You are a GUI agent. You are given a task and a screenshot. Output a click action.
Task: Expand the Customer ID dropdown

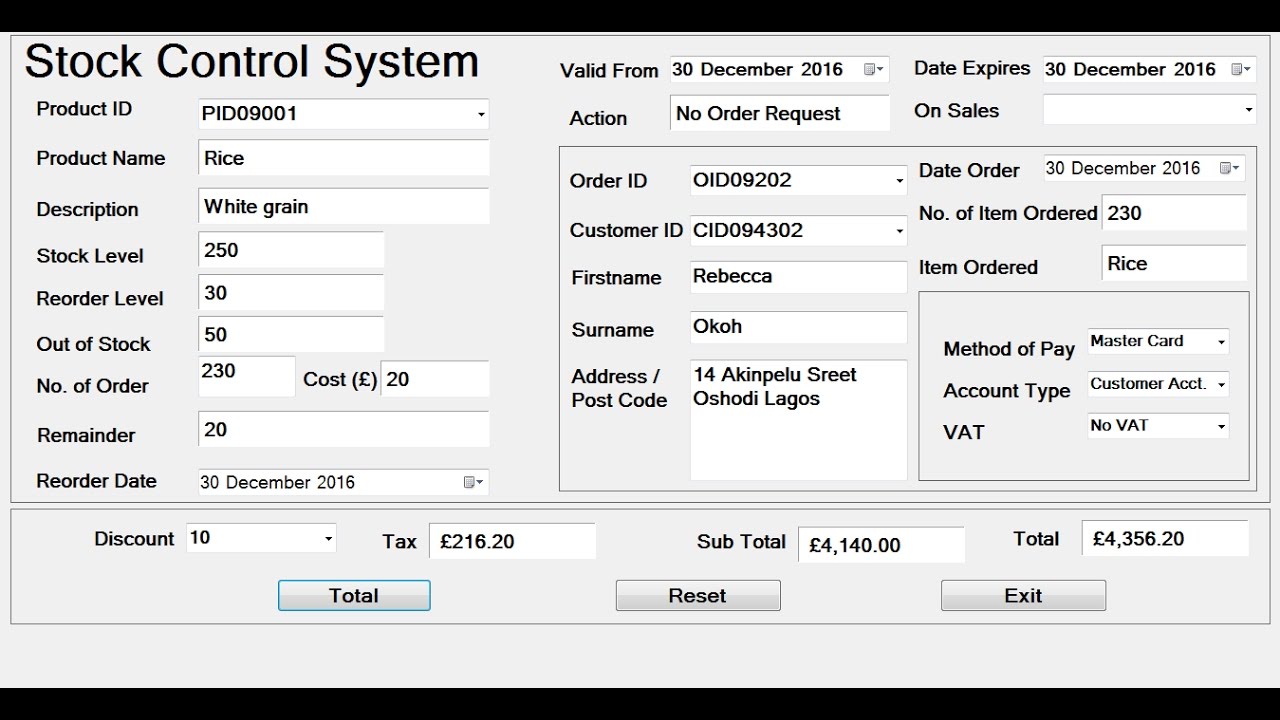pyautogui.click(x=900, y=231)
